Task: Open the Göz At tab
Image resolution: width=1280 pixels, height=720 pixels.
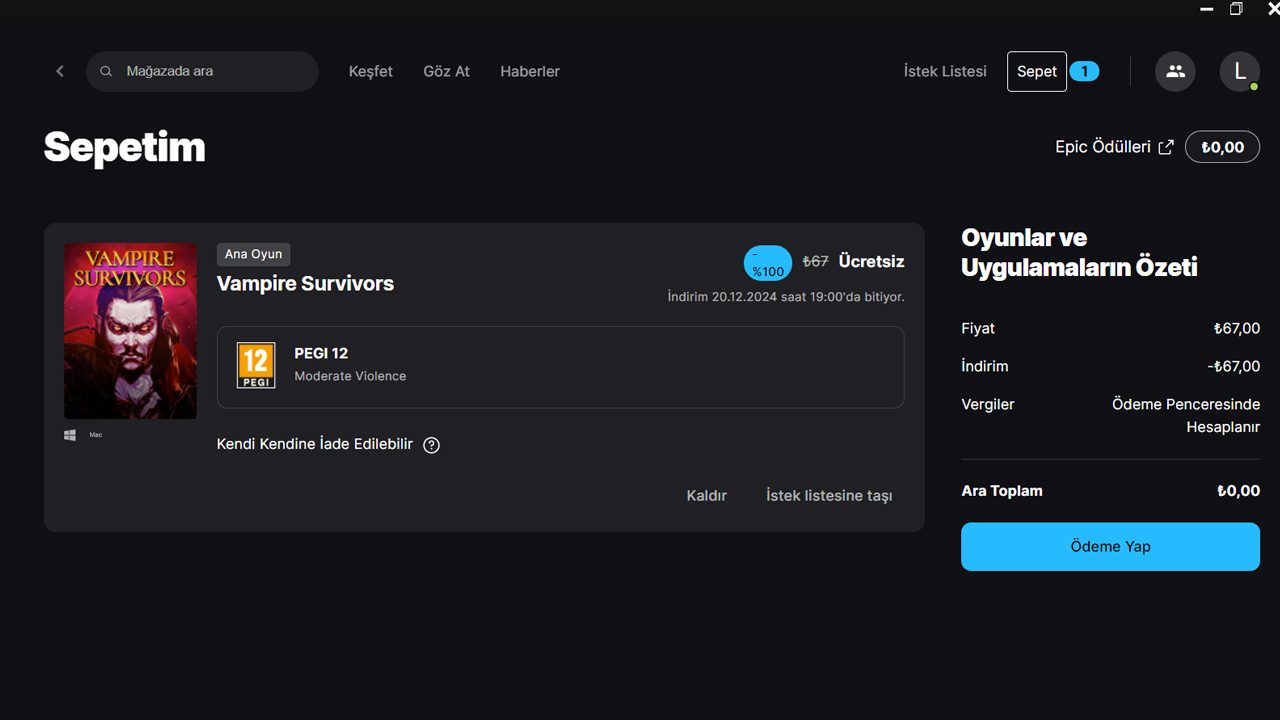Action: 446,72
